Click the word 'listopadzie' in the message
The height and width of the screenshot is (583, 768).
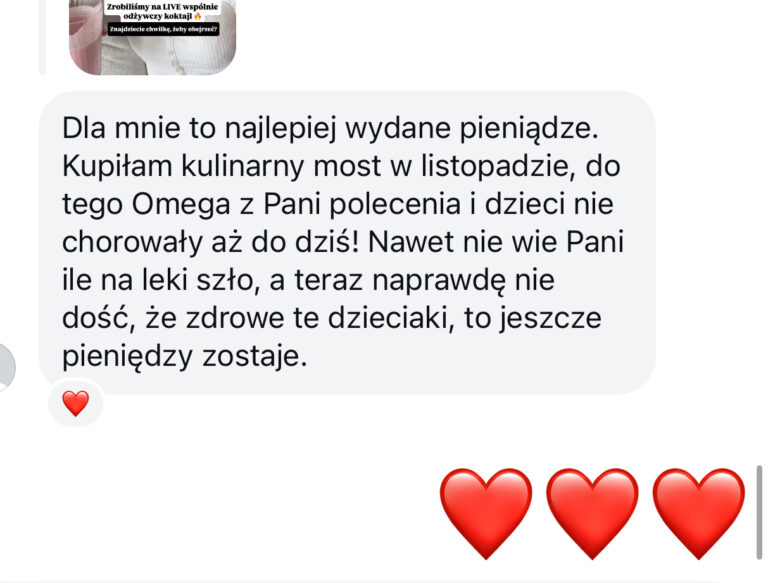(495, 167)
